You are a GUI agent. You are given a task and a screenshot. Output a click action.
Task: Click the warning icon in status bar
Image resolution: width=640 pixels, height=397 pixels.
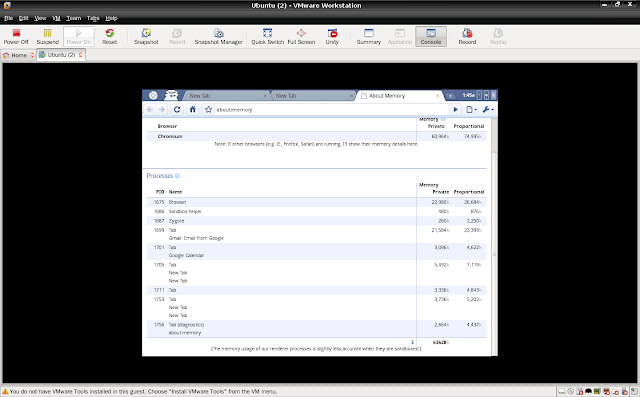tap(5, 391)
